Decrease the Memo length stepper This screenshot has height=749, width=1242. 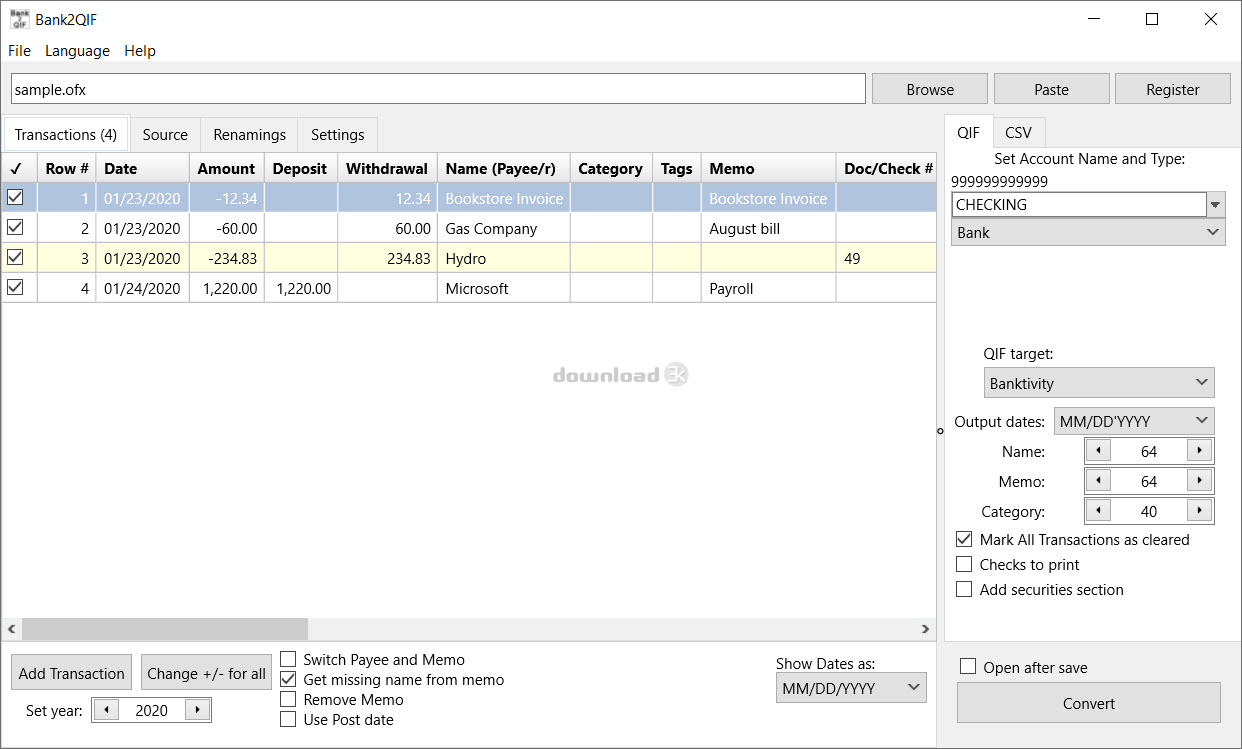coord(1098,481)
